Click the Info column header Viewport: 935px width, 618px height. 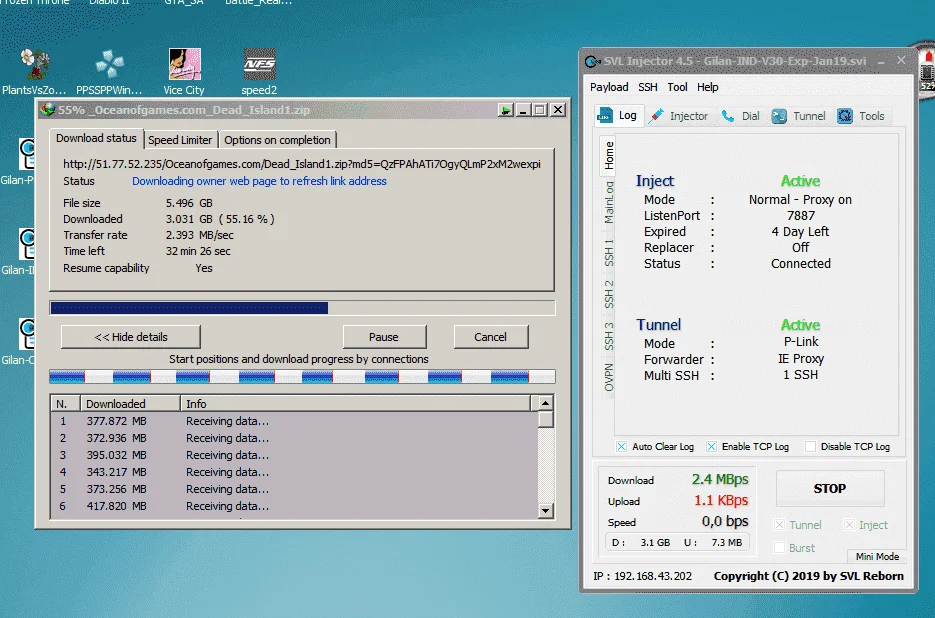pyautogui.click(x=355, y=404)
